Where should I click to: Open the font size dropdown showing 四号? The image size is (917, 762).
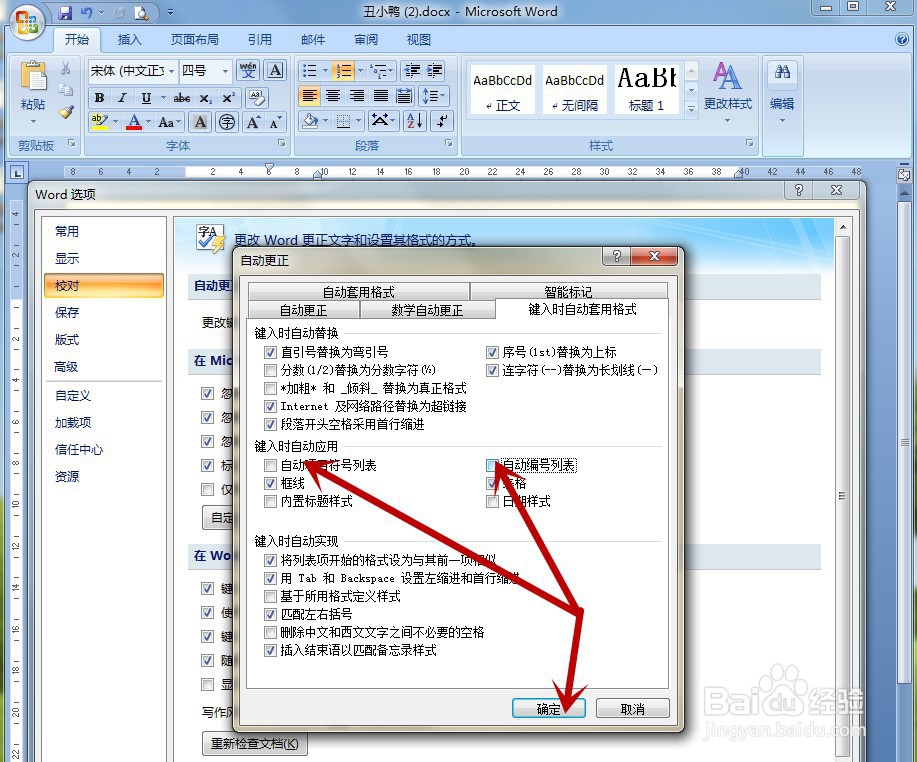[225, 71]
